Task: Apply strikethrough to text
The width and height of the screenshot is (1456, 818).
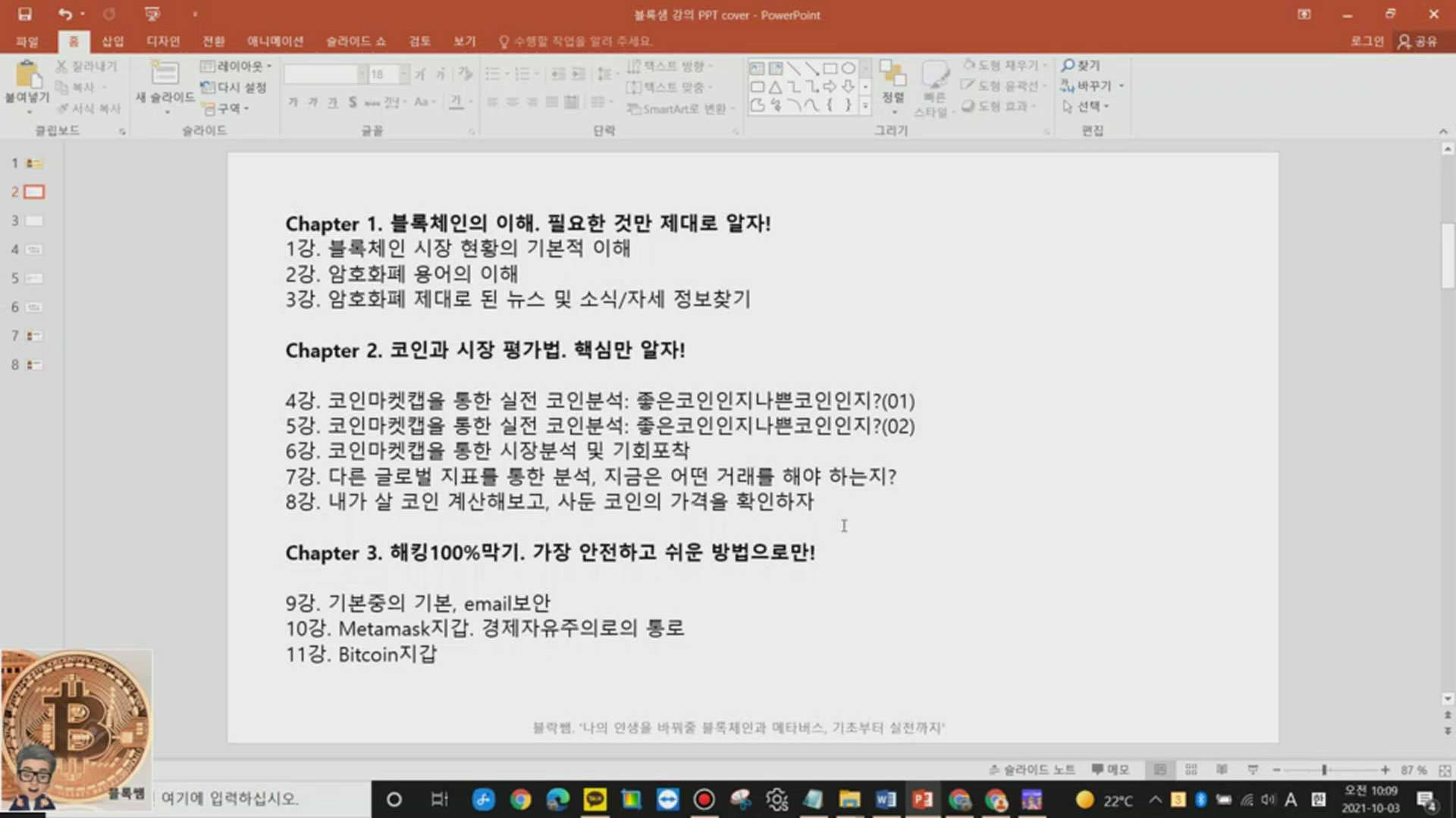Action: click(x=352, y=101)
